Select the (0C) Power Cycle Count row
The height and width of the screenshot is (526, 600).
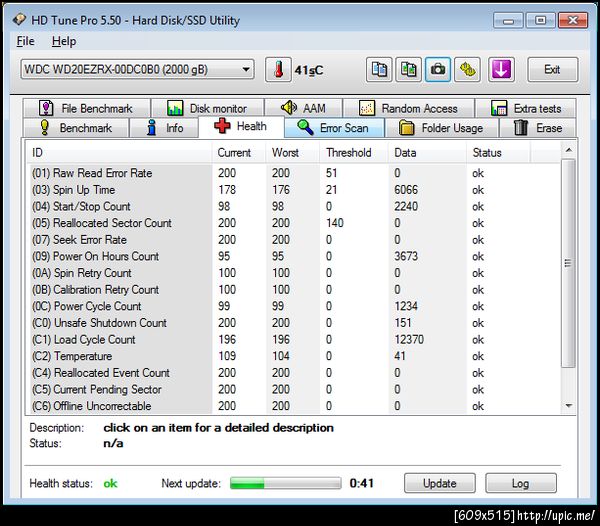pos(294,306)
